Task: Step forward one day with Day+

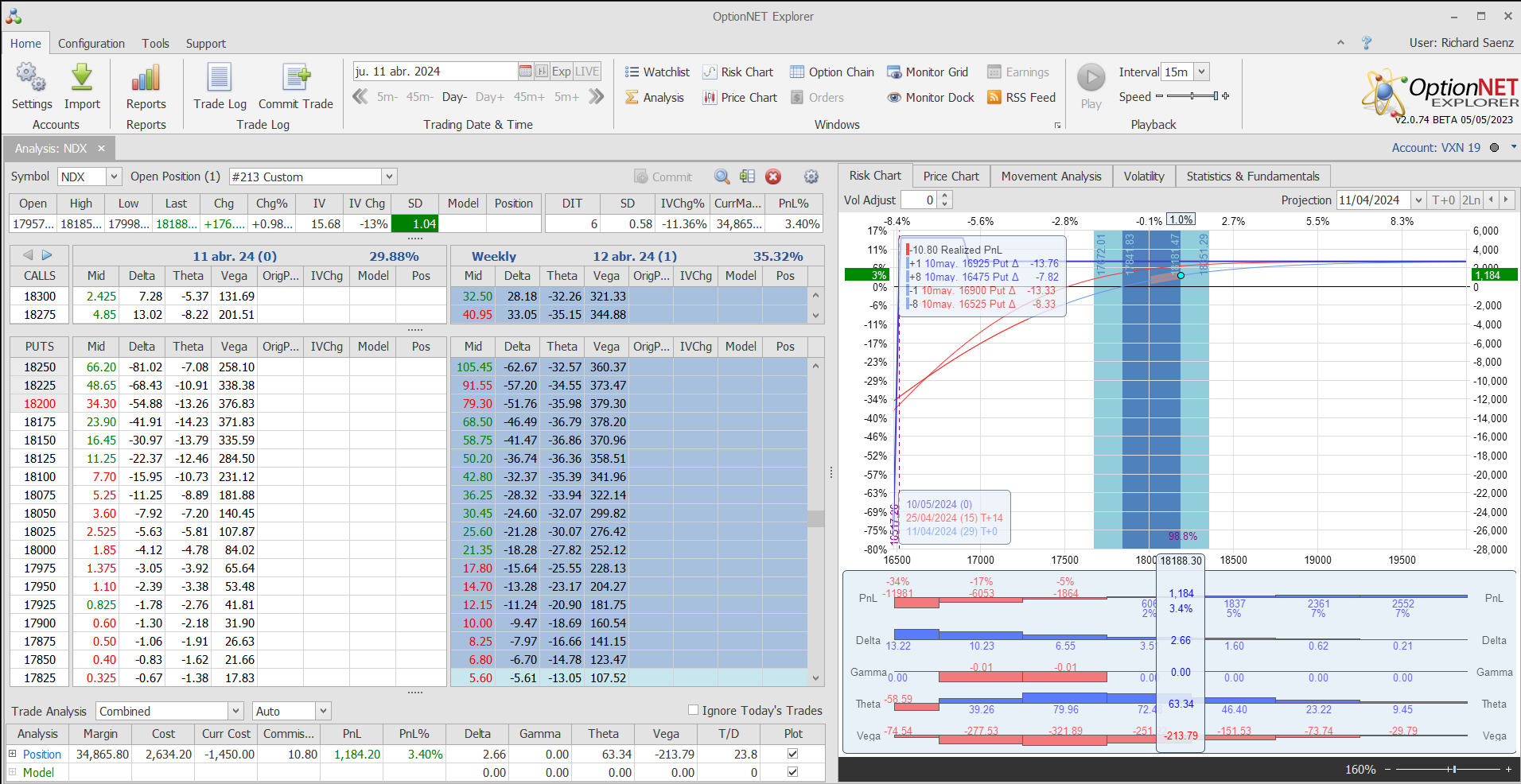Action: 489,97
